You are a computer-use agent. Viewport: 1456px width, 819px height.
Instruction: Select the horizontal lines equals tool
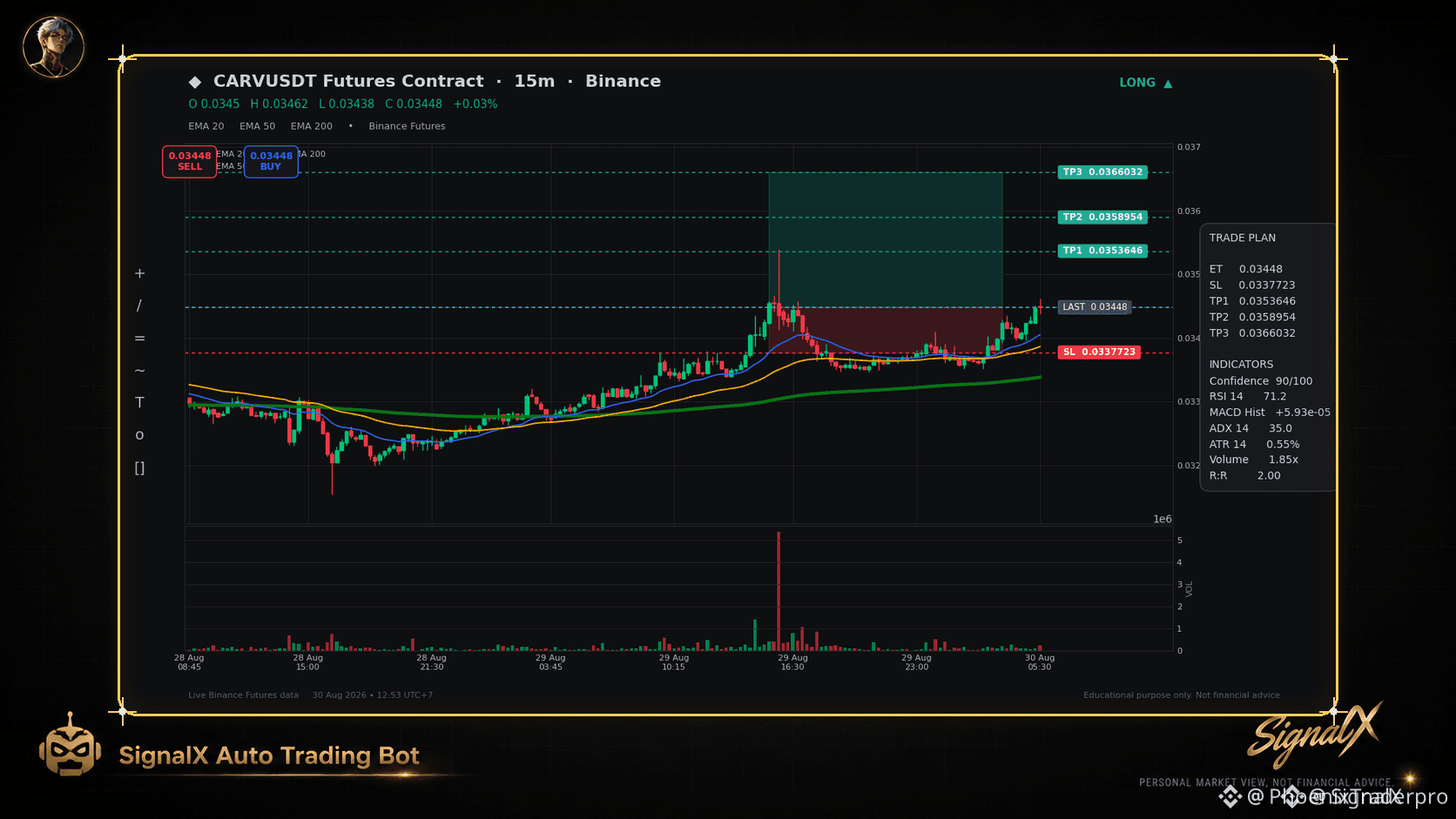tap(139, 339)
